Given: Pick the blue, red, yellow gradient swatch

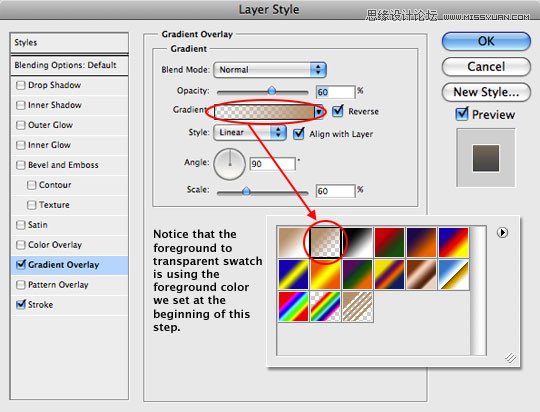Looking at the screenshot, I should (x=454, y=242).
